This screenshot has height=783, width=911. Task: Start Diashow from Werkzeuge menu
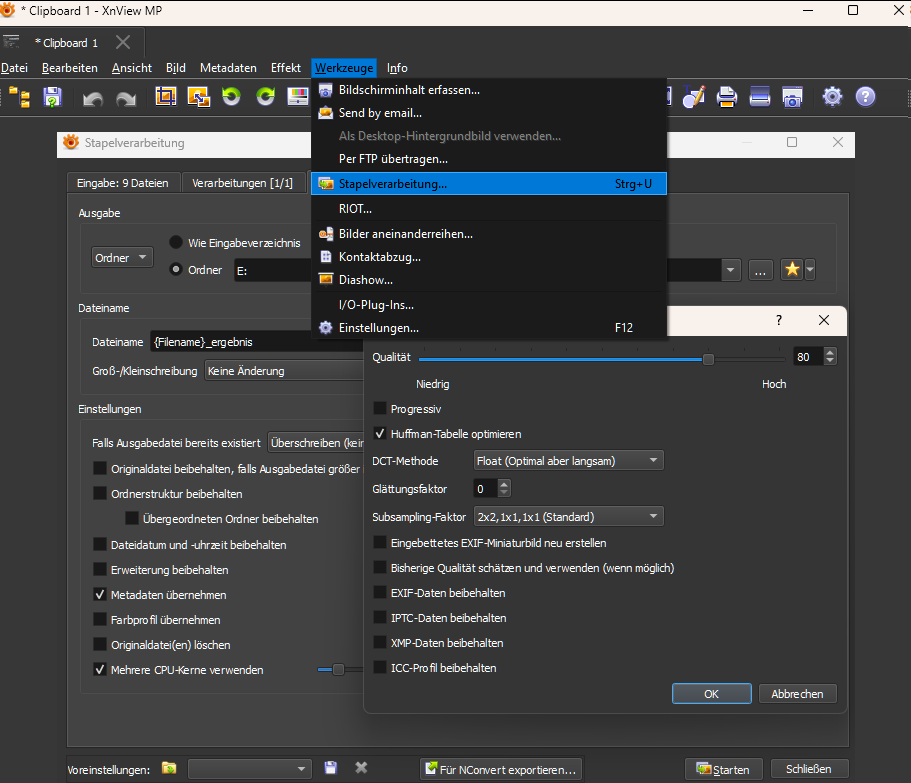click(489, 280)
